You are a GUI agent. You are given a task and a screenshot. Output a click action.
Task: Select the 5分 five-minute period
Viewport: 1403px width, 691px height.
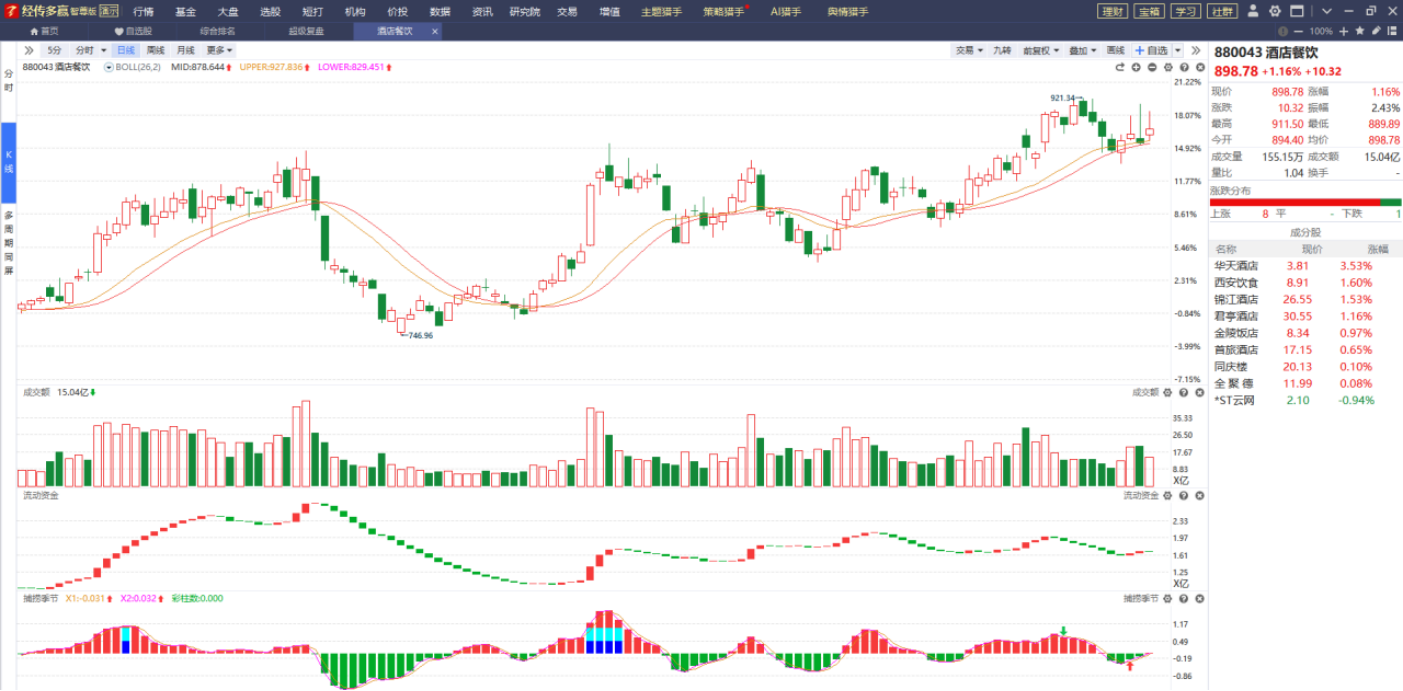click(54, 50)
